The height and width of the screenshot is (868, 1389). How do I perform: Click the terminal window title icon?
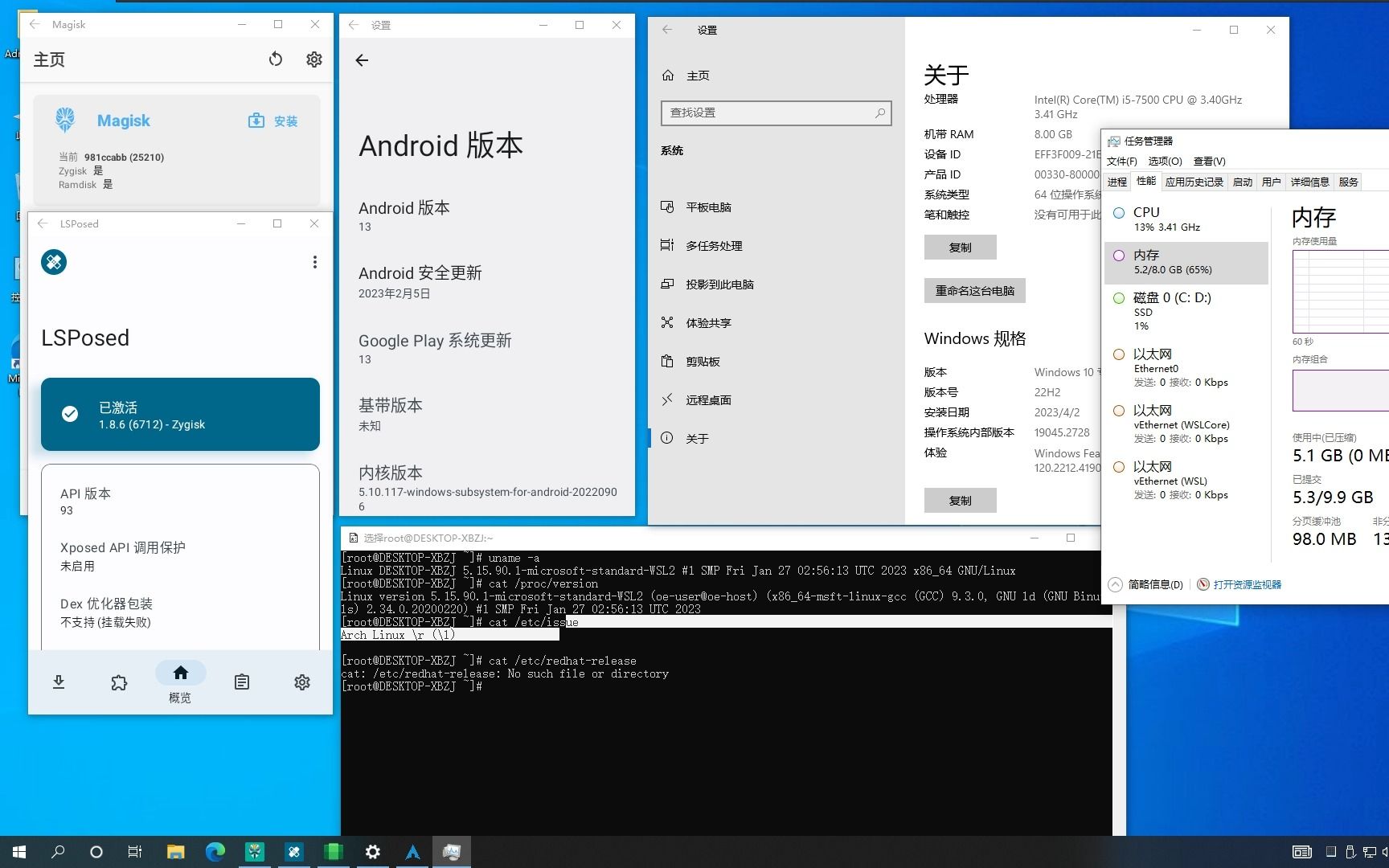point(354,538)
